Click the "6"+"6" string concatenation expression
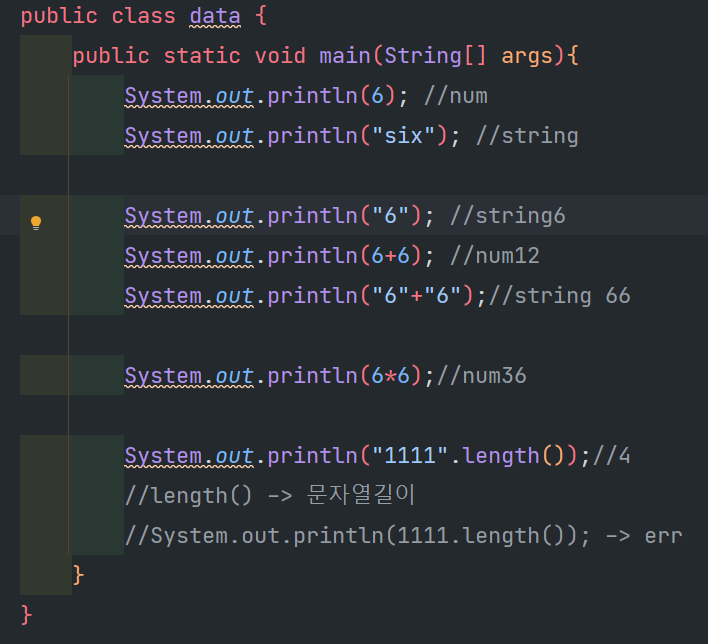This screenshot has width=708, height=644. click(x=416, y=296)
